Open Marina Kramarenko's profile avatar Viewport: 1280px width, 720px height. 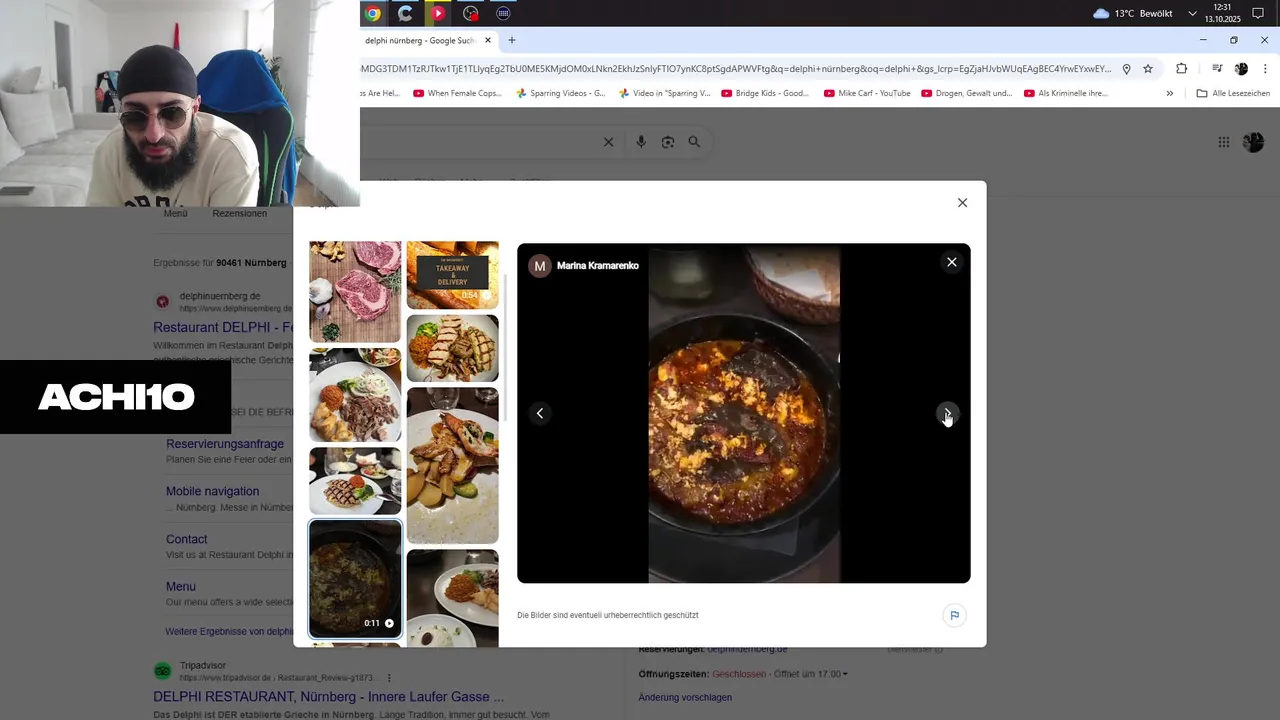pos(540,265)
